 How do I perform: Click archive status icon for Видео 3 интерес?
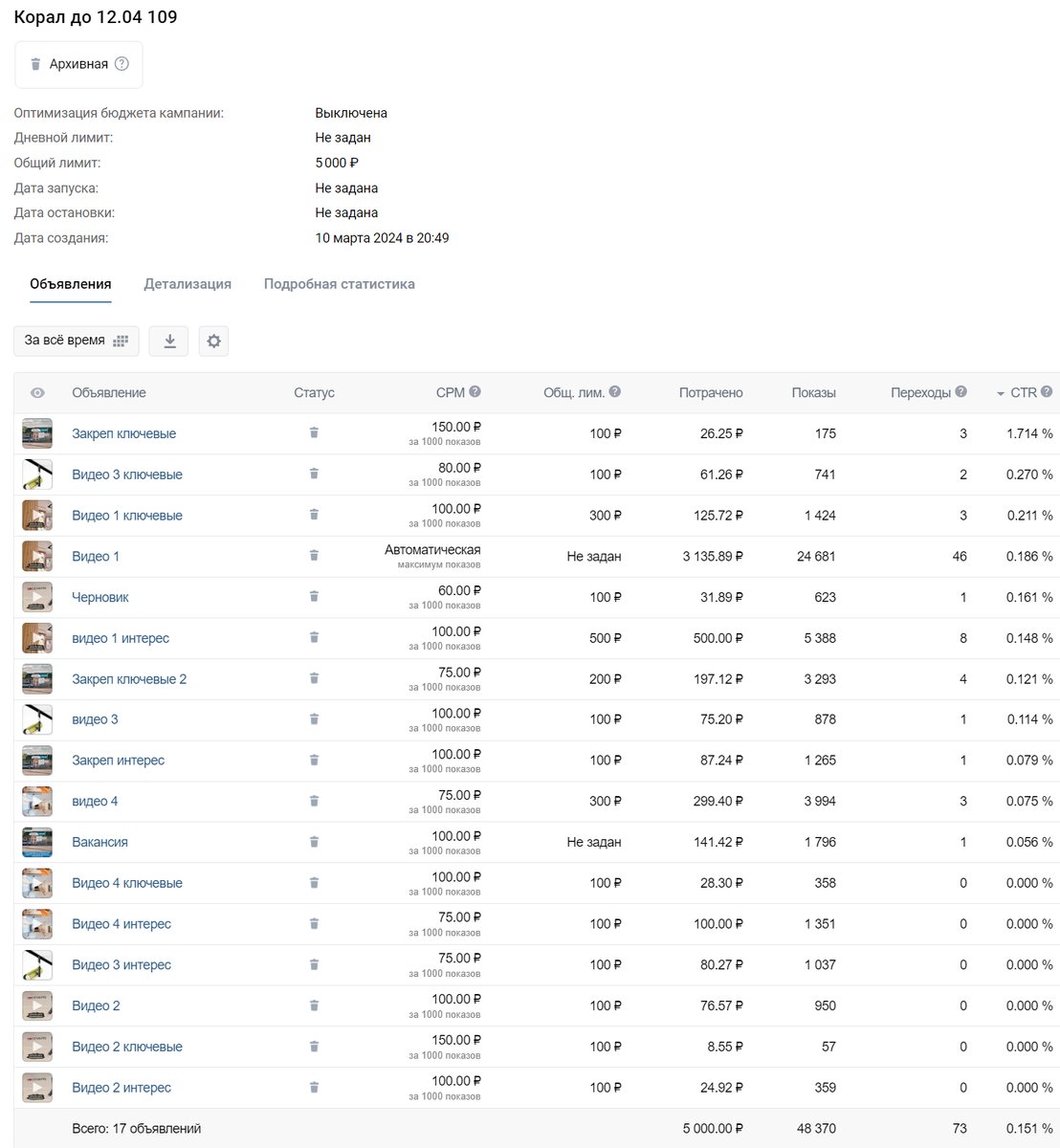pyautogui.click(x=314, y=964)
